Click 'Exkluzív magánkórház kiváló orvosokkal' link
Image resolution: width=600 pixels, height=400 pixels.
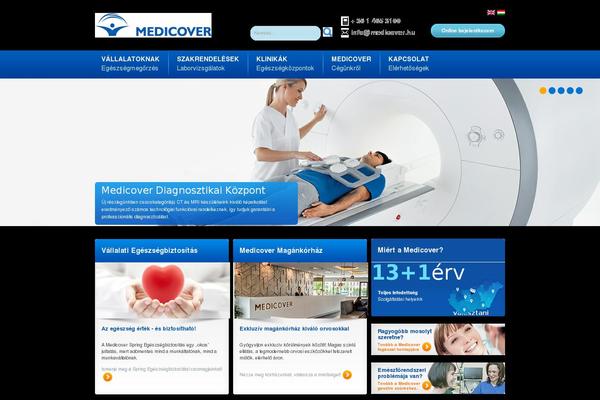pos(294,328)
